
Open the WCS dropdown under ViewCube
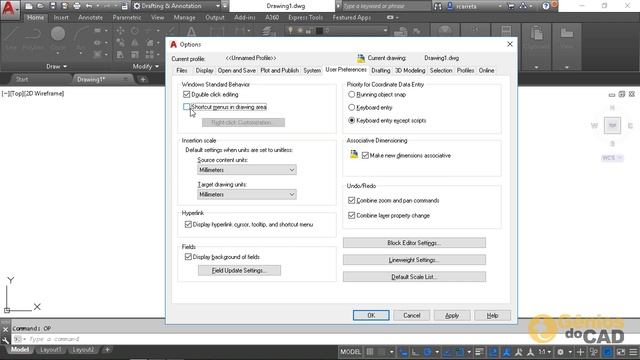[612, 158]
